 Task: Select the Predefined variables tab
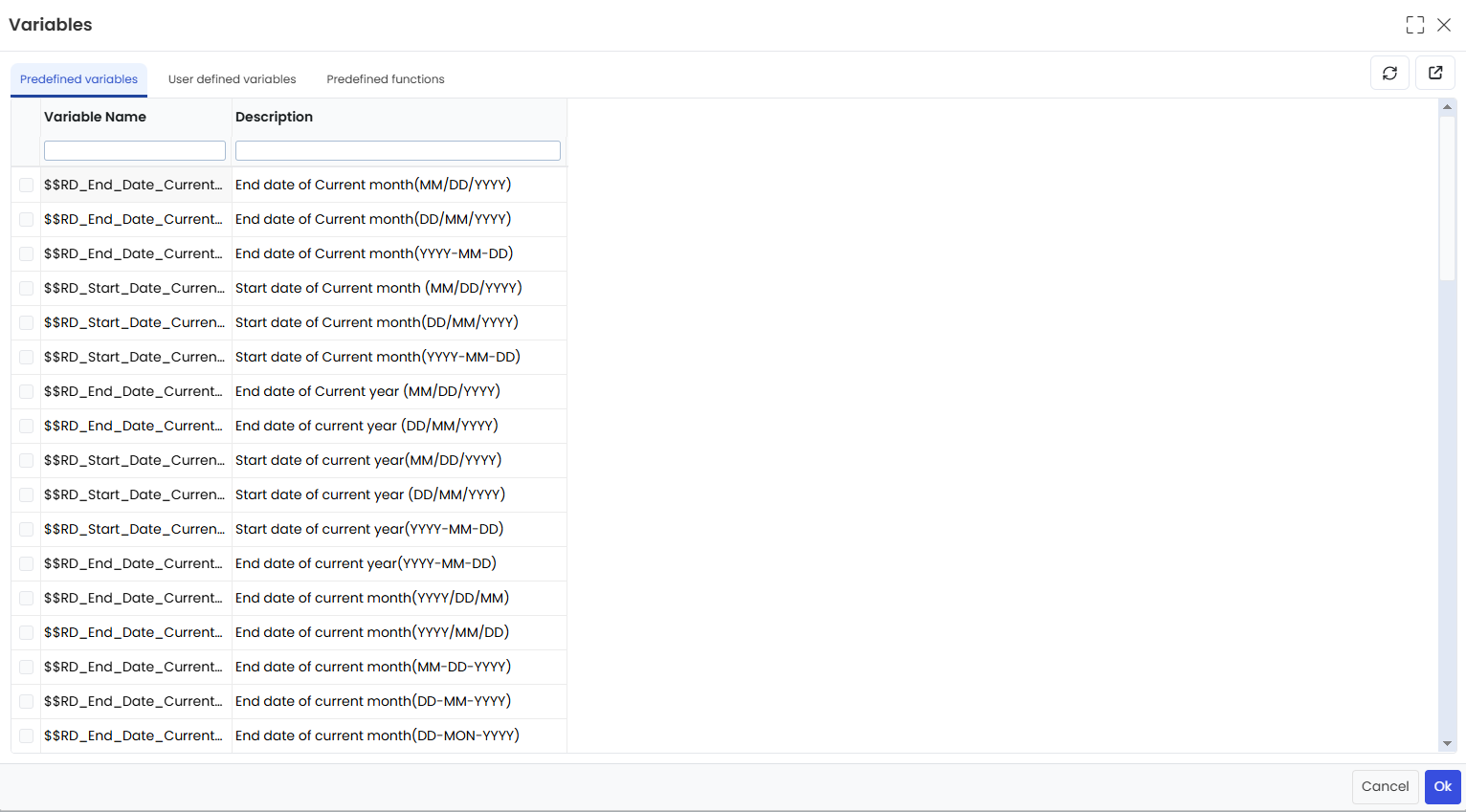[x=78, y=79]
